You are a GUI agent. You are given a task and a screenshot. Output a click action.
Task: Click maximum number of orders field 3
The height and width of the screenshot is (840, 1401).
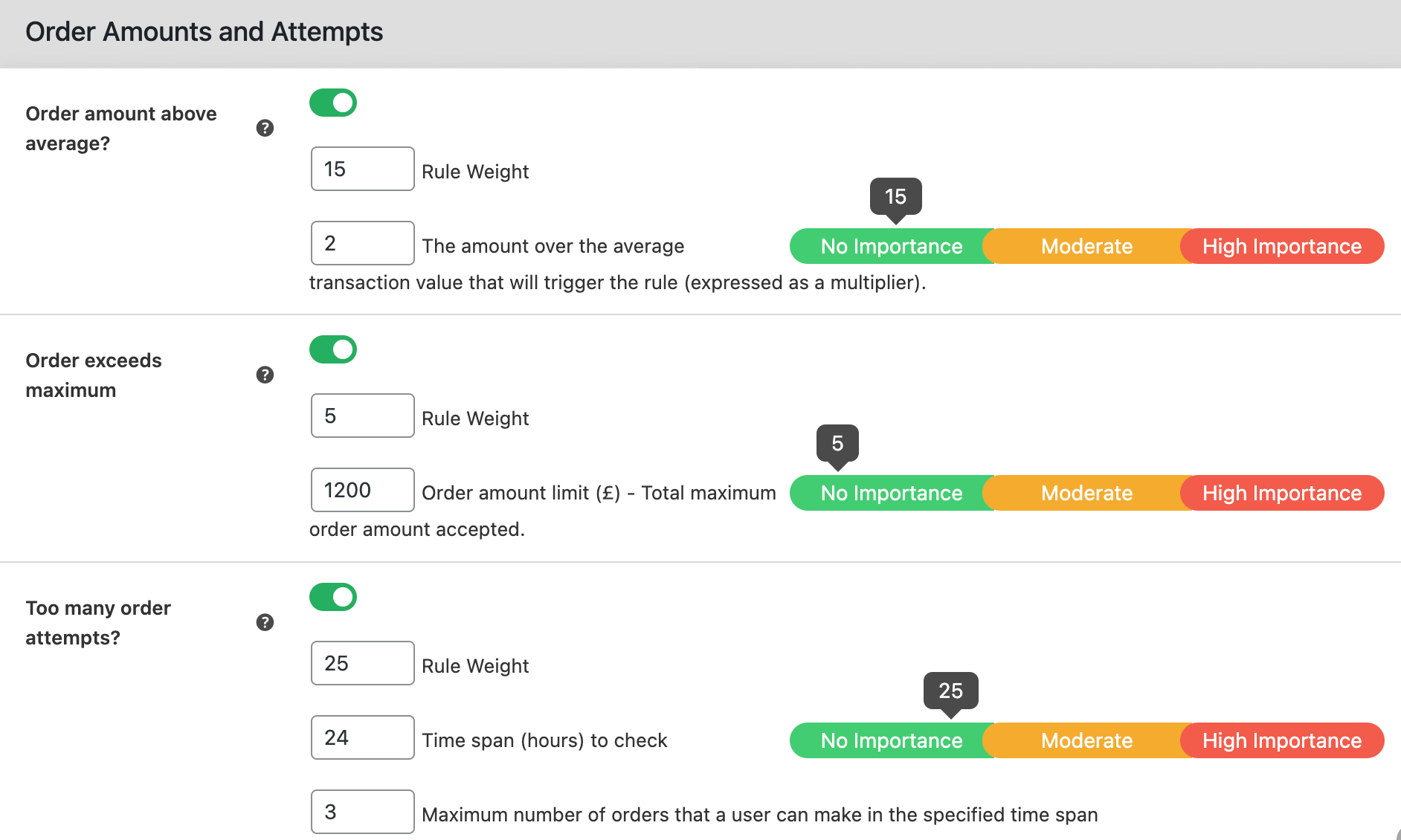tap(363, 812)
